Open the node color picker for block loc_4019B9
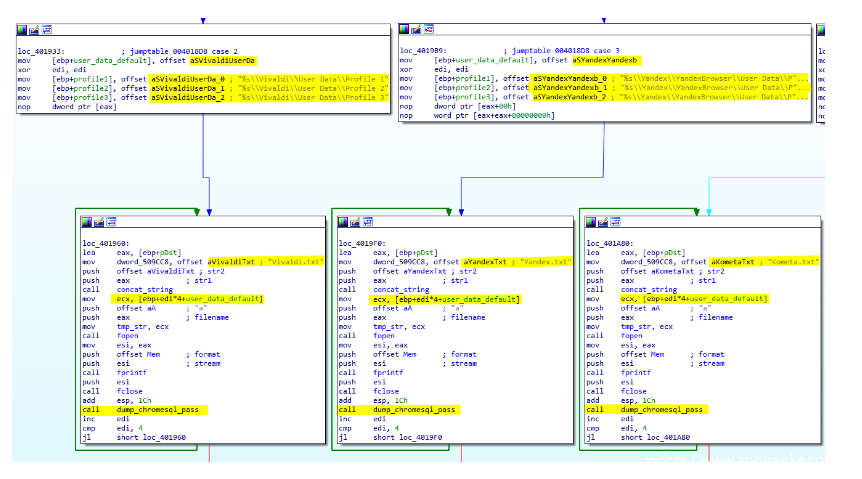This screenshot has width=862, height=479. [x=405, y=29]
